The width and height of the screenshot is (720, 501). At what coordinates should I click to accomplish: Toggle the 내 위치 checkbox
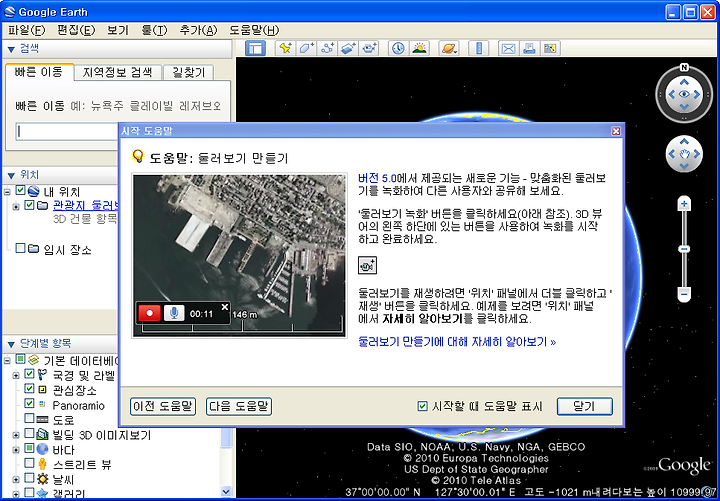tap(20, 190)
